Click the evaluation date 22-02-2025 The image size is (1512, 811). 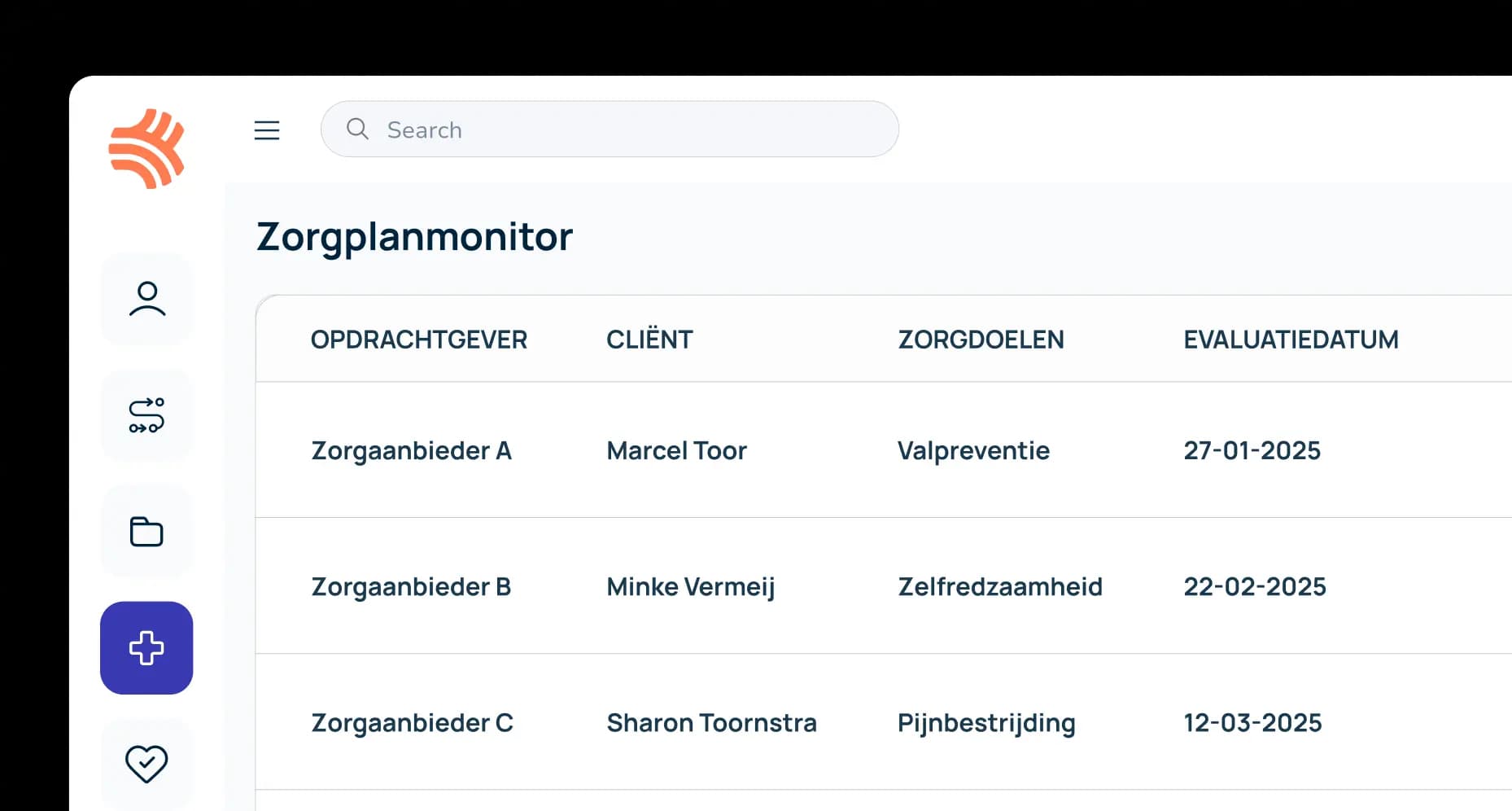1255,586
